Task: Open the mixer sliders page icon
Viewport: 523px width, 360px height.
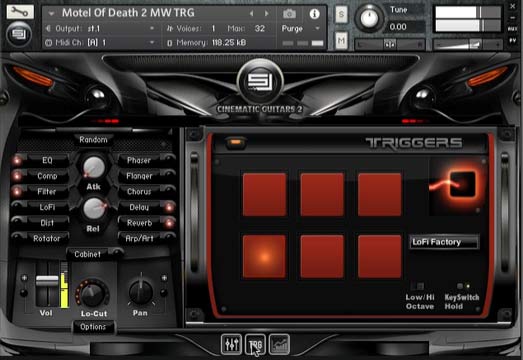Action: click(x=231, y=344)
